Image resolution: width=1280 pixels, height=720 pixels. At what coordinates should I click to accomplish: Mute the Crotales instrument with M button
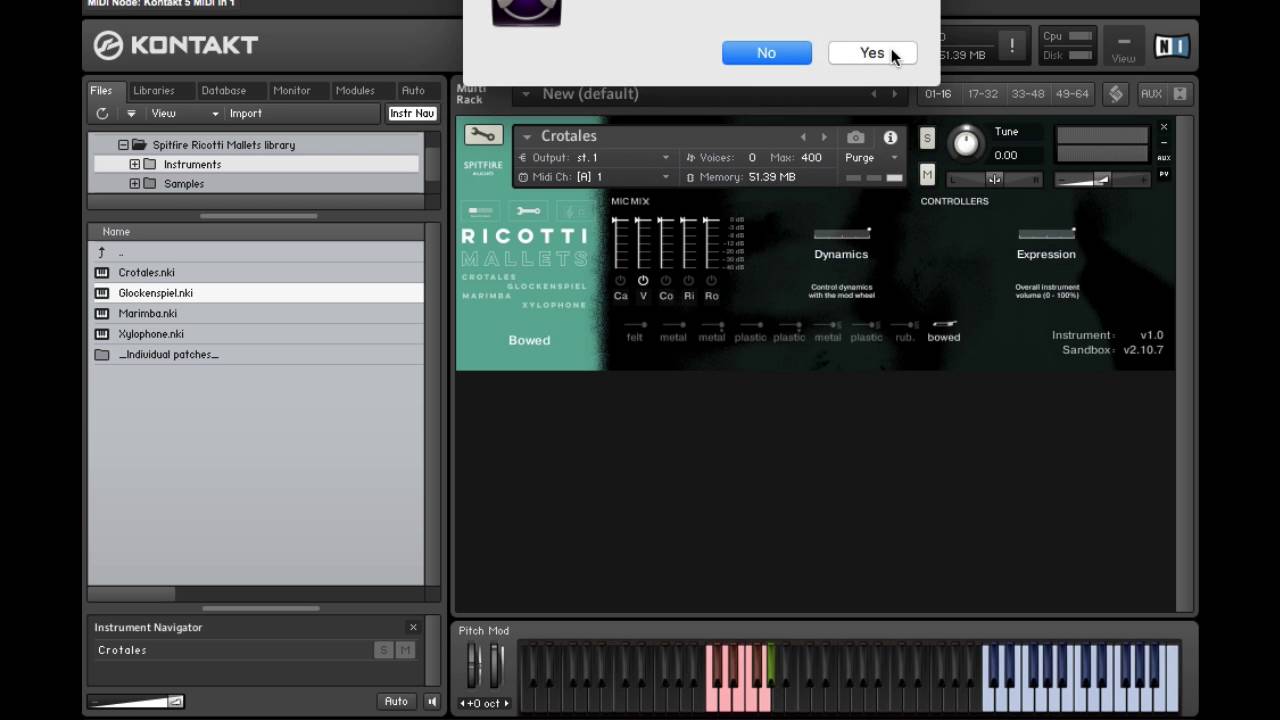tap(927, 175)
